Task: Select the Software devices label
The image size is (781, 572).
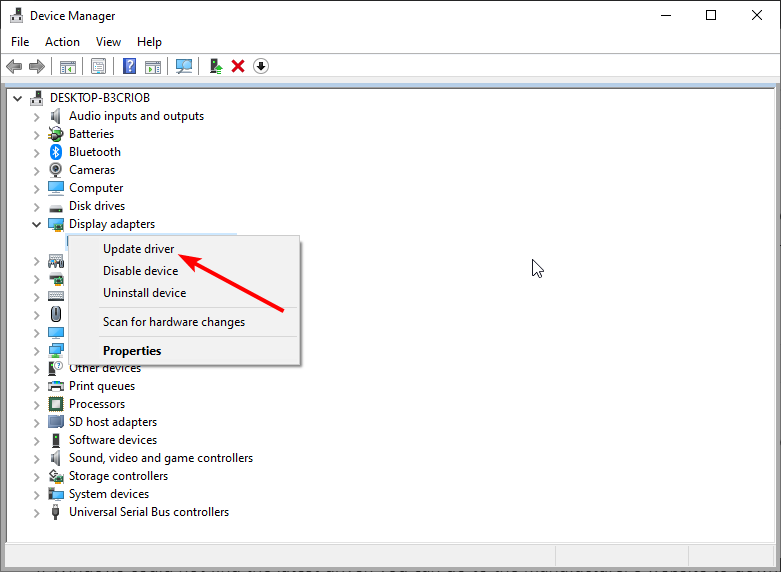Action: coord(113,440)
